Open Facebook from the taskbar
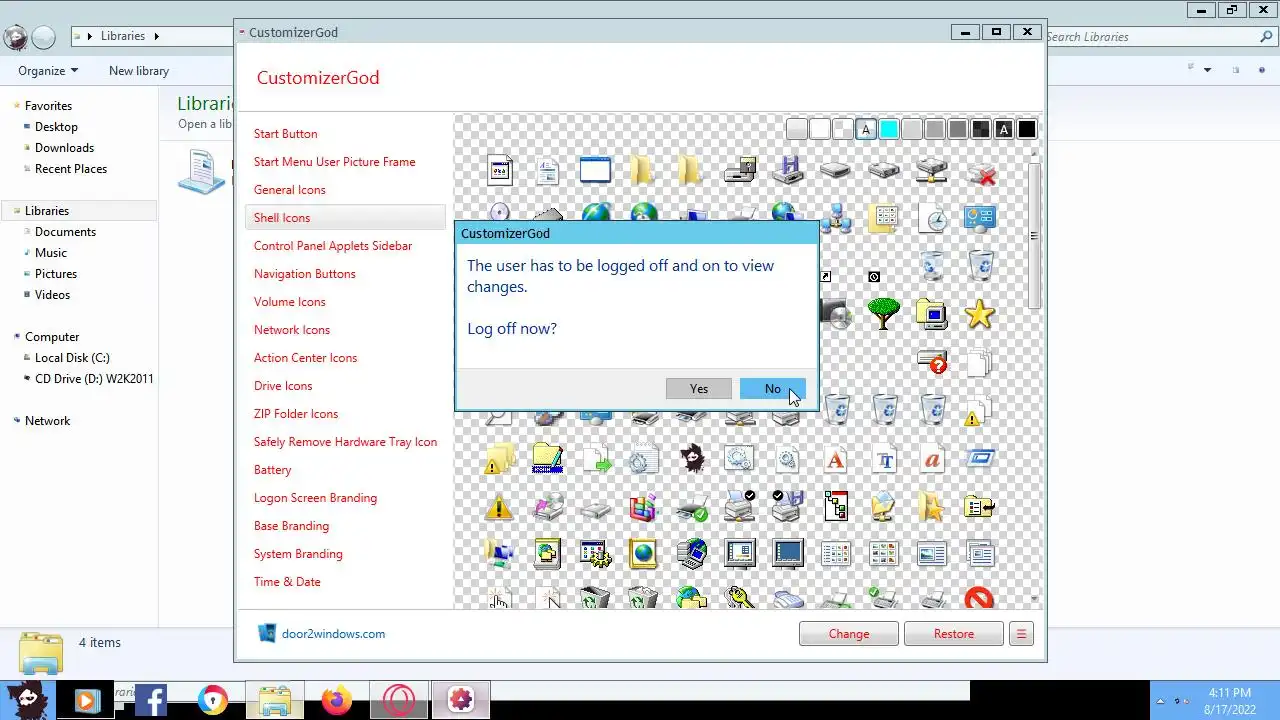1280x720 pixels. [x=151, y=700]
